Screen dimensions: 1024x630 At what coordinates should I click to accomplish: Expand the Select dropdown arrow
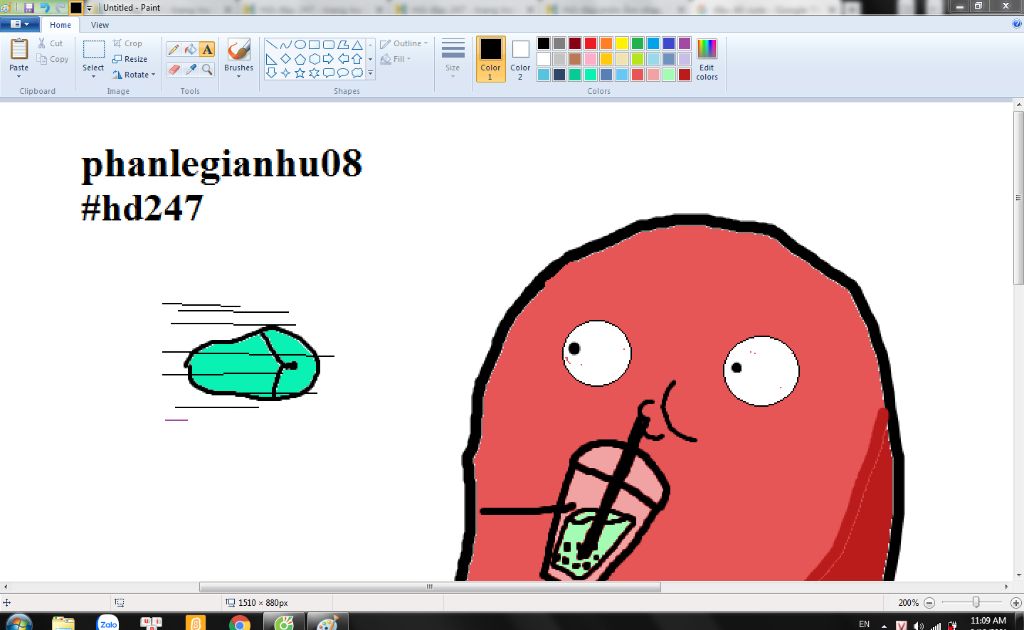(x=93, y=76)
